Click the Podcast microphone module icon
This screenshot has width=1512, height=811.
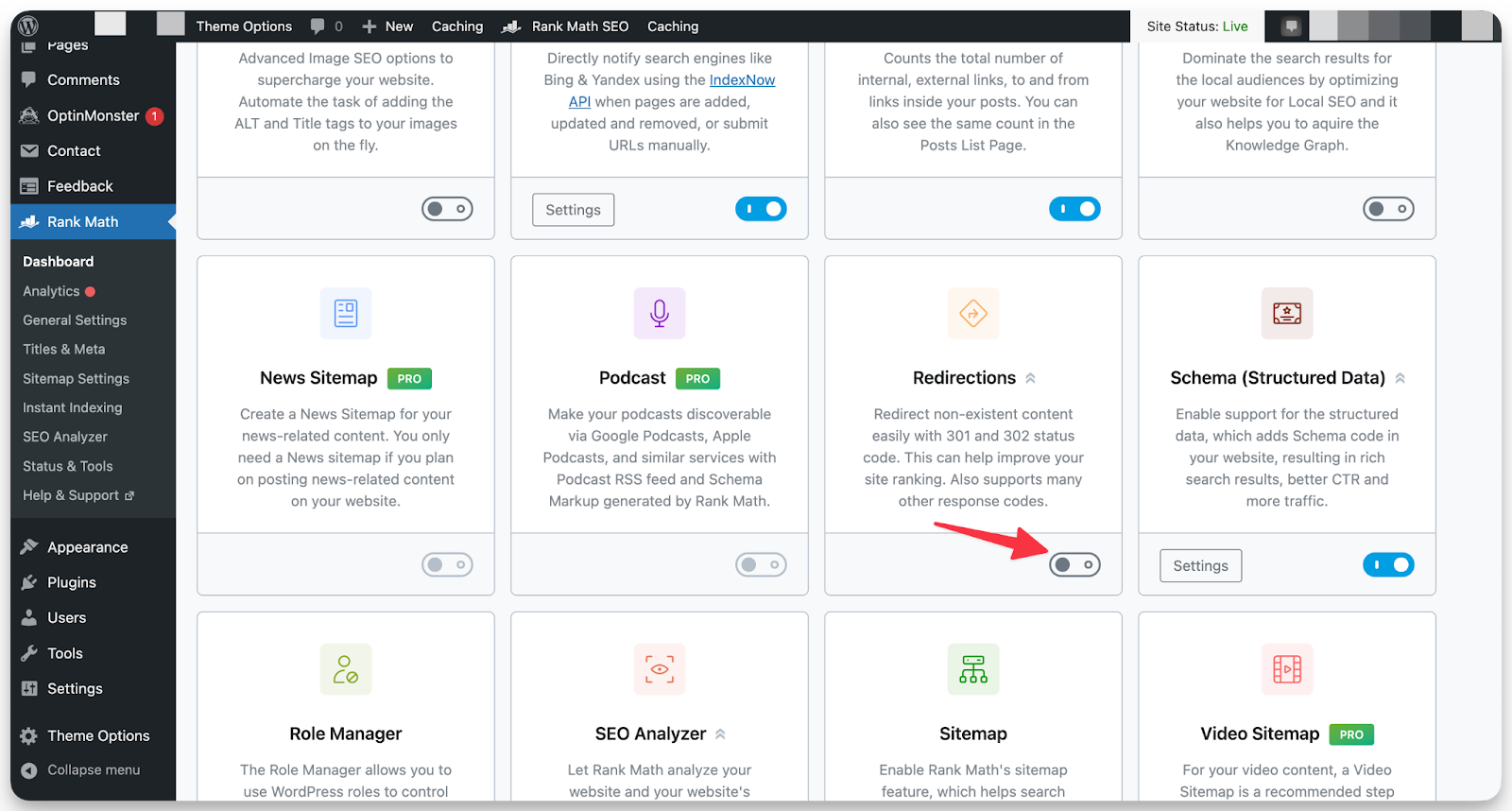(x=660, y=313)
